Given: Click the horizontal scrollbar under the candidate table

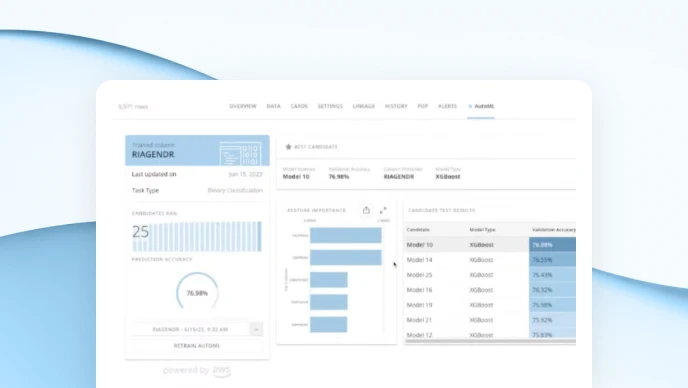Looking at the screenshot, I should pyautogui.click(x=490, y=341).
